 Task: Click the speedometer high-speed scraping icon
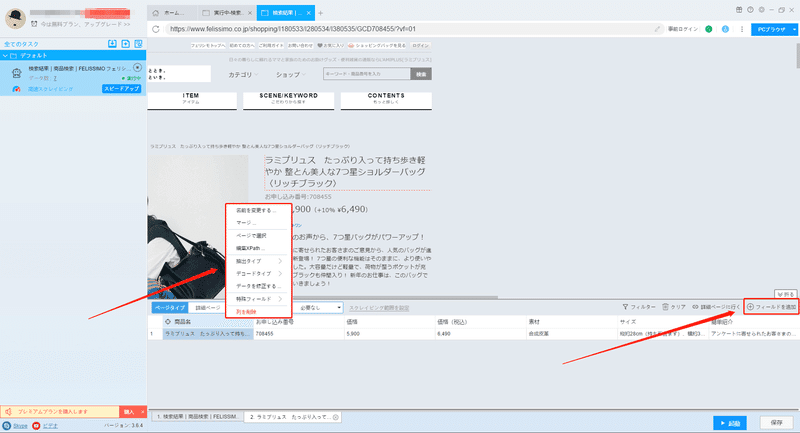tap(17, 89)
